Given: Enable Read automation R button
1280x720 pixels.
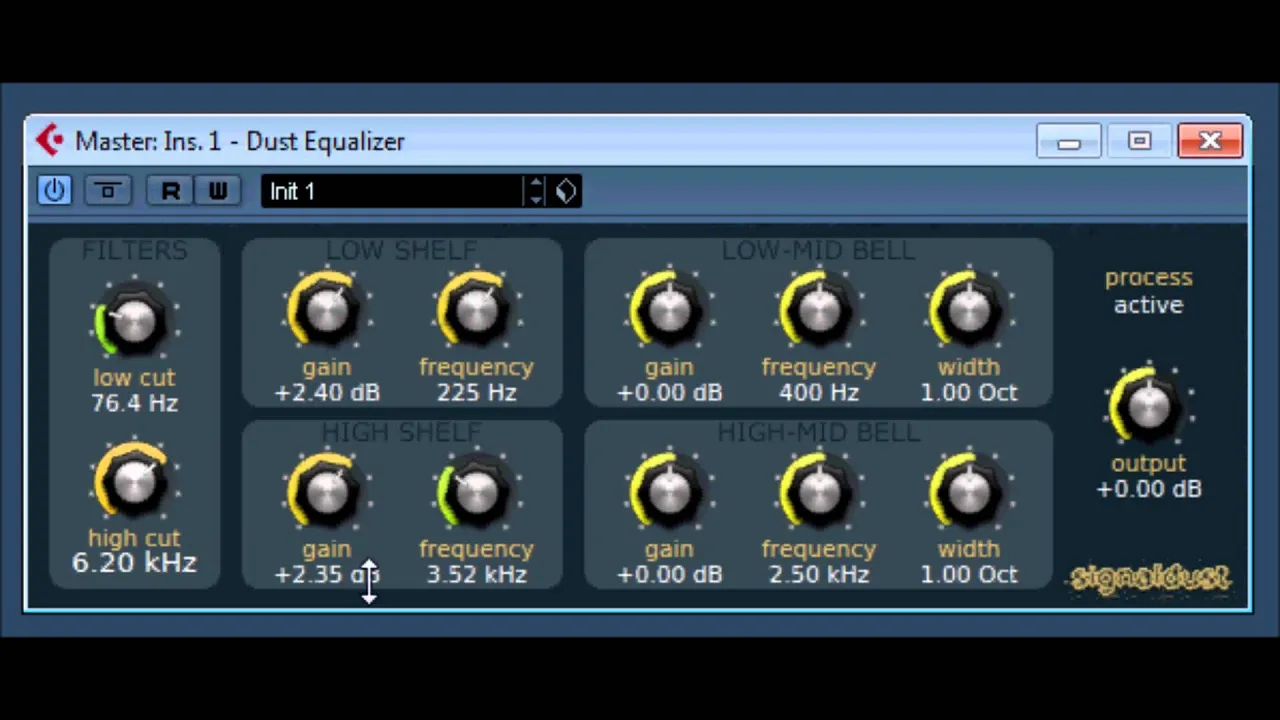Looking at the screenshot, I should [x=170, y=190].
